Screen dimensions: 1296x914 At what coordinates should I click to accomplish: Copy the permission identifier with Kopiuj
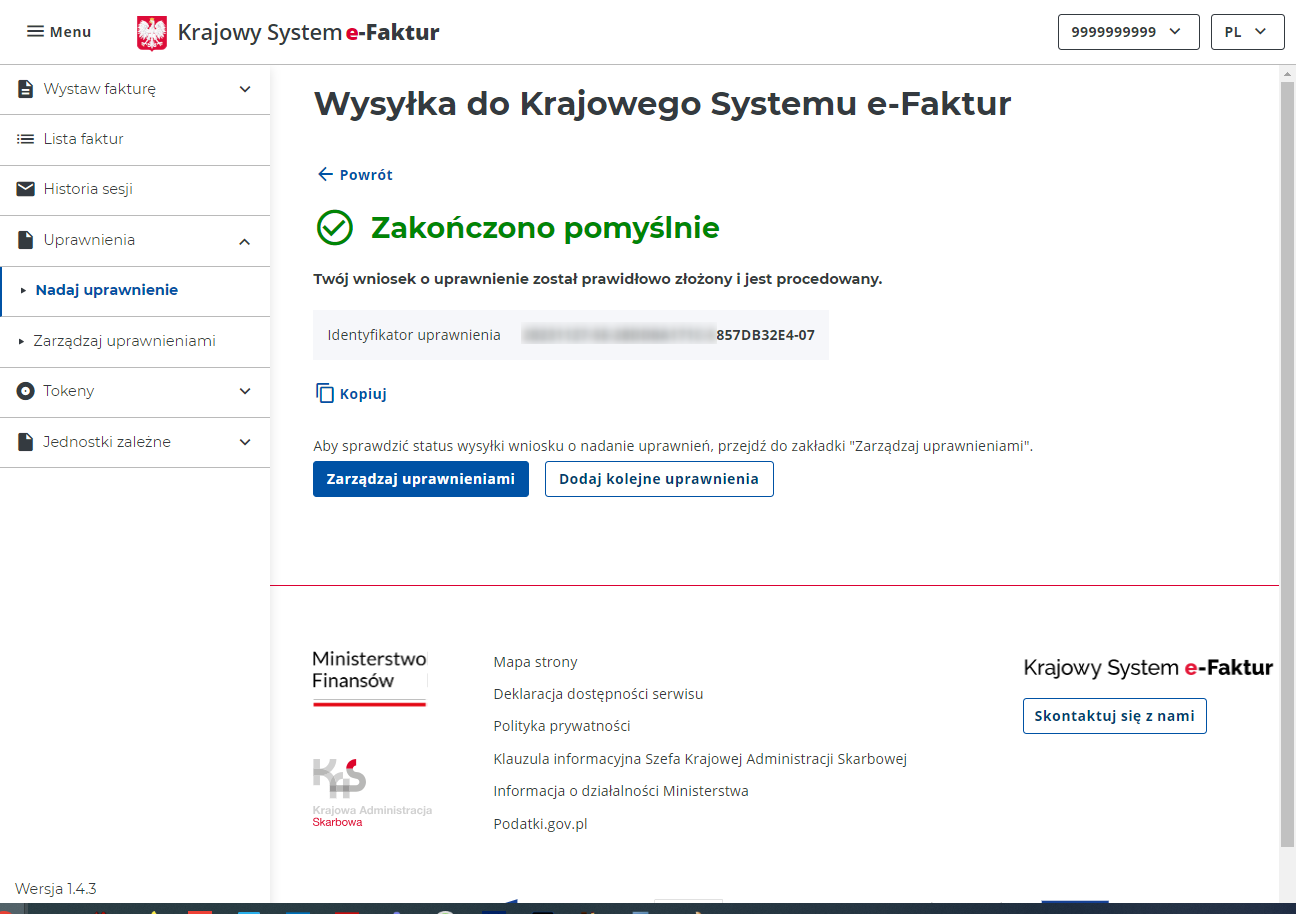[x=352, y=394]
